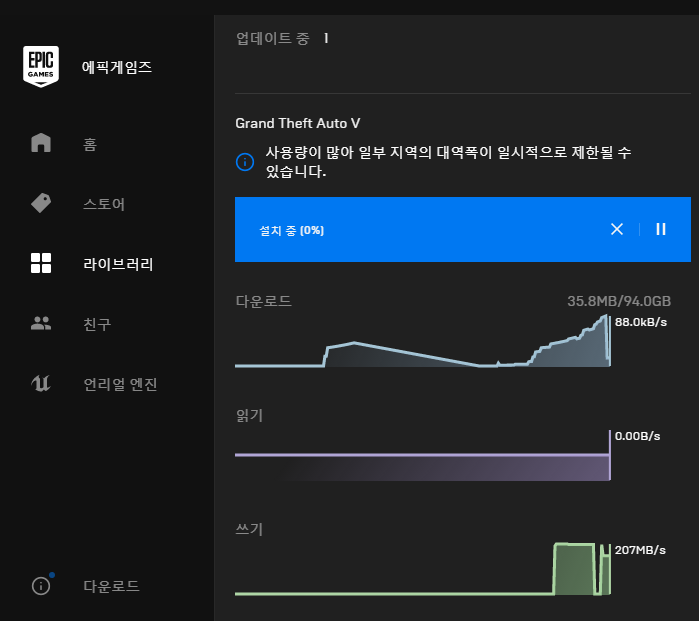Click the download speed graph
Image resolution: width=699 pixels, height=621 pixels.
[423, 341]
